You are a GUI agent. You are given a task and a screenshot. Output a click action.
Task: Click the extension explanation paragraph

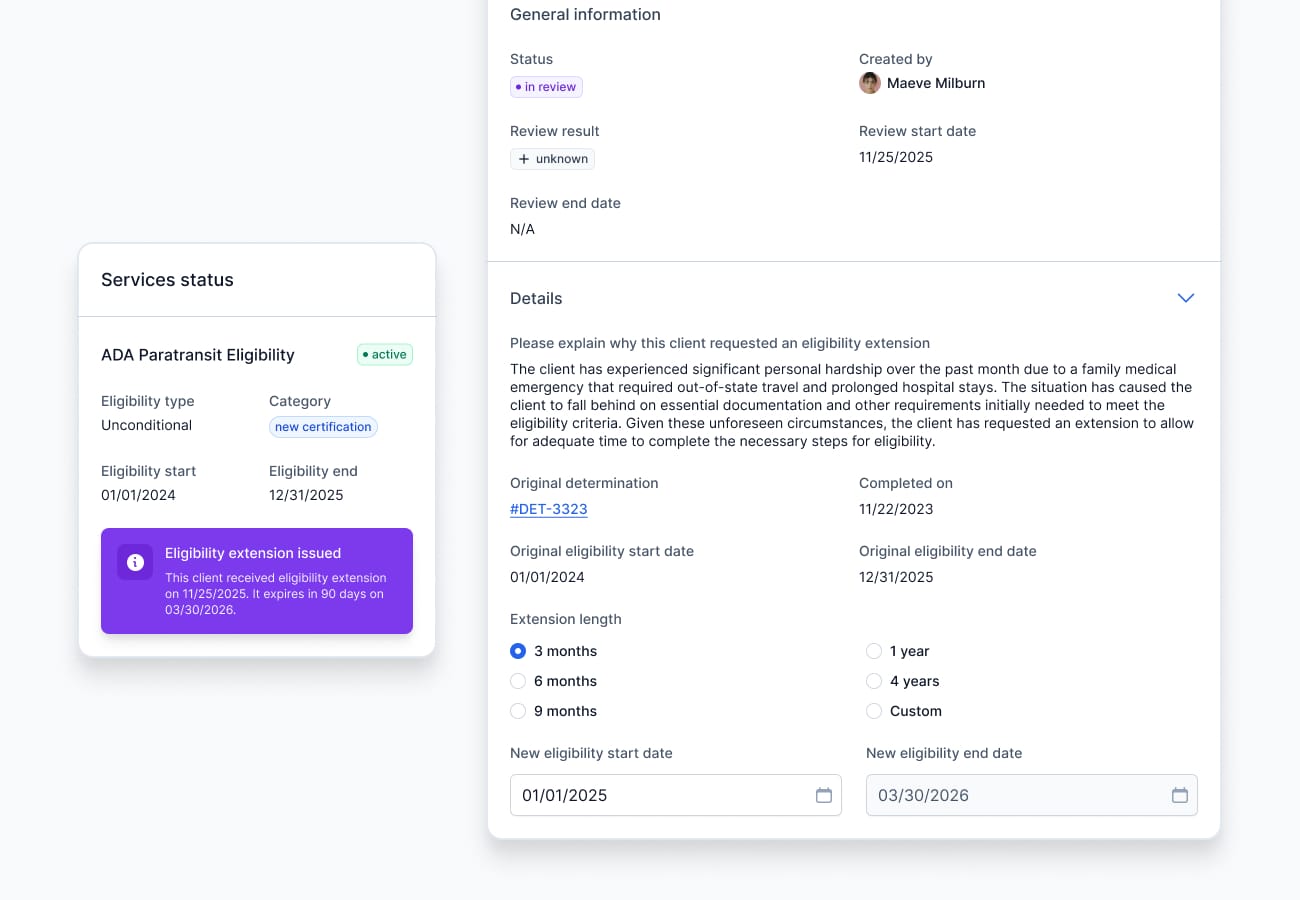[852, 405]
